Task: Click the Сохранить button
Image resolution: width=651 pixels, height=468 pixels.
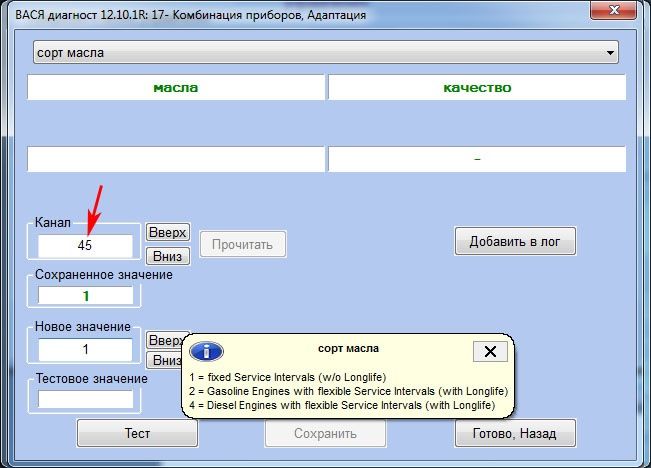Action: [325, 434]
